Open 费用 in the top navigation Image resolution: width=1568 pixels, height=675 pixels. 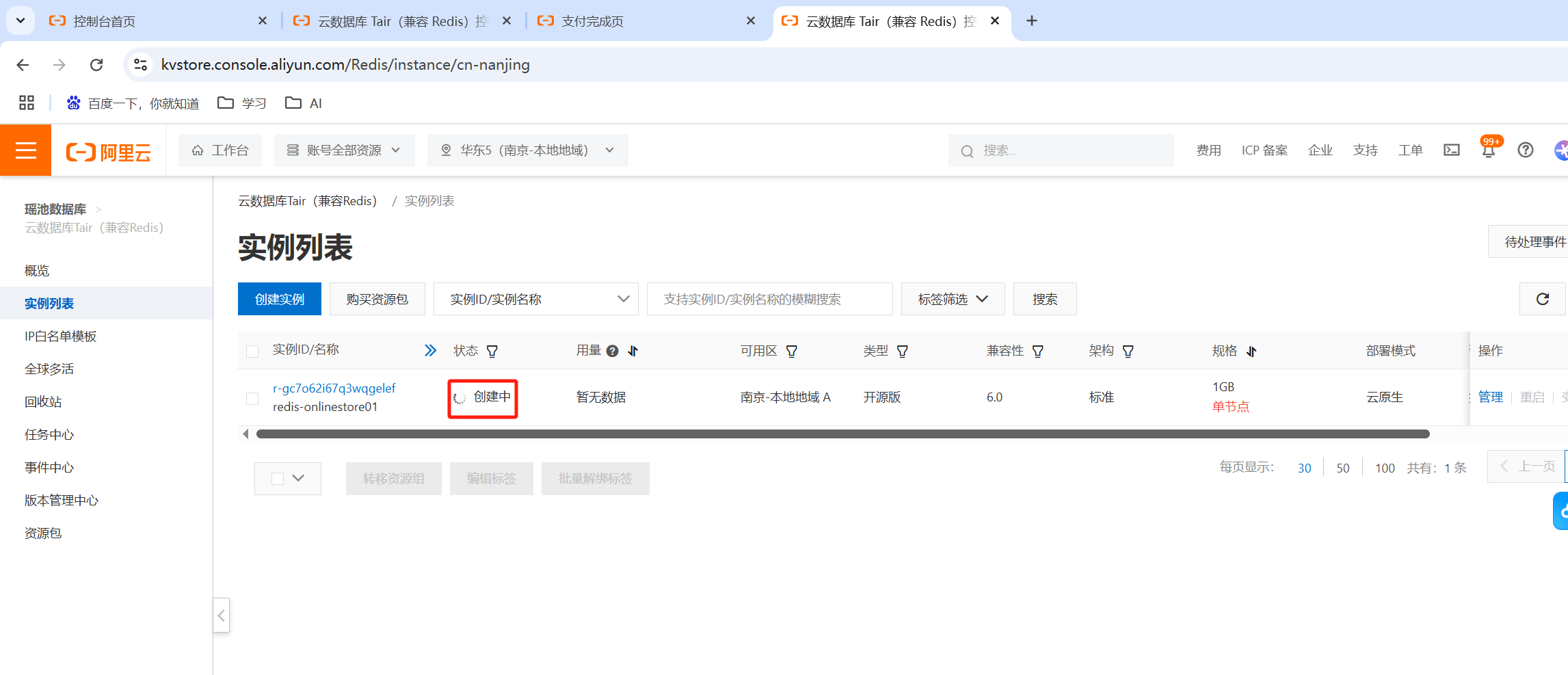pyautogui.click(x=1208, y=150)
